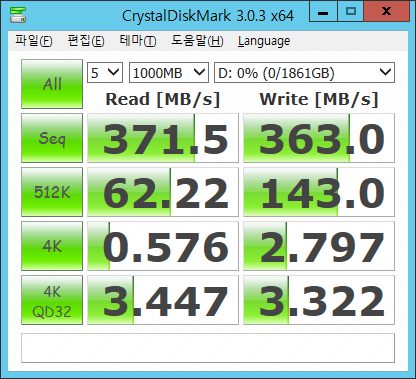Viewport: 416px width, 379px height.
Task: Open the 테마(T) theme menu
Action: coord(138,41)
